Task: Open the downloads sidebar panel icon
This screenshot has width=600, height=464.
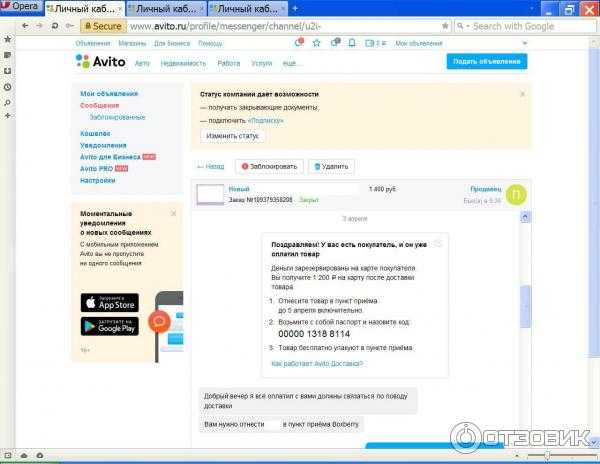Action: pyautogui.click(x=7, y=71)
